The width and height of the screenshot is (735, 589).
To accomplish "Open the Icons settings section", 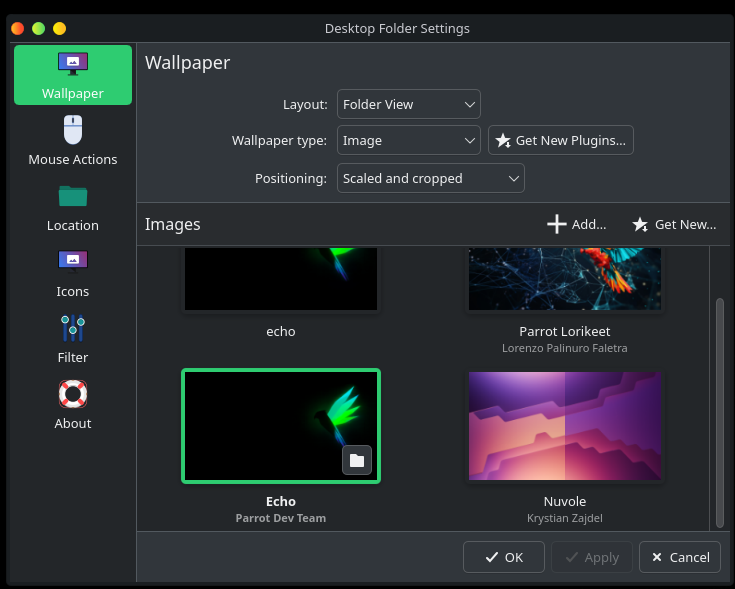I will click(73, 273).
